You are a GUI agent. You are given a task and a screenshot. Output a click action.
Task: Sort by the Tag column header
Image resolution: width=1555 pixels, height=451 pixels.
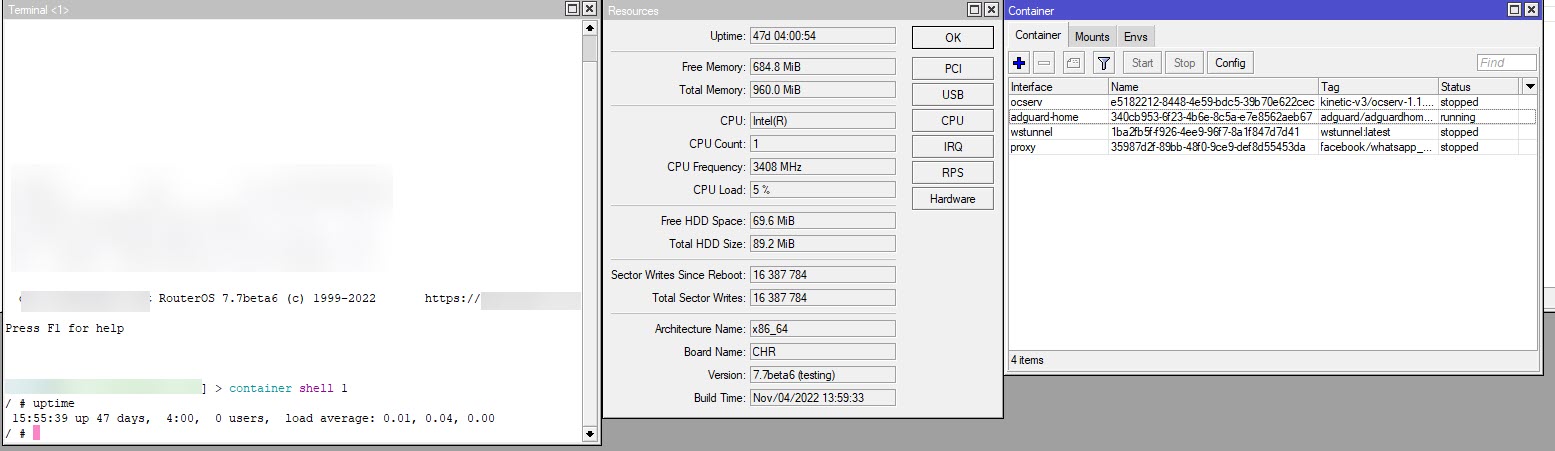(x=1378, y=87)
